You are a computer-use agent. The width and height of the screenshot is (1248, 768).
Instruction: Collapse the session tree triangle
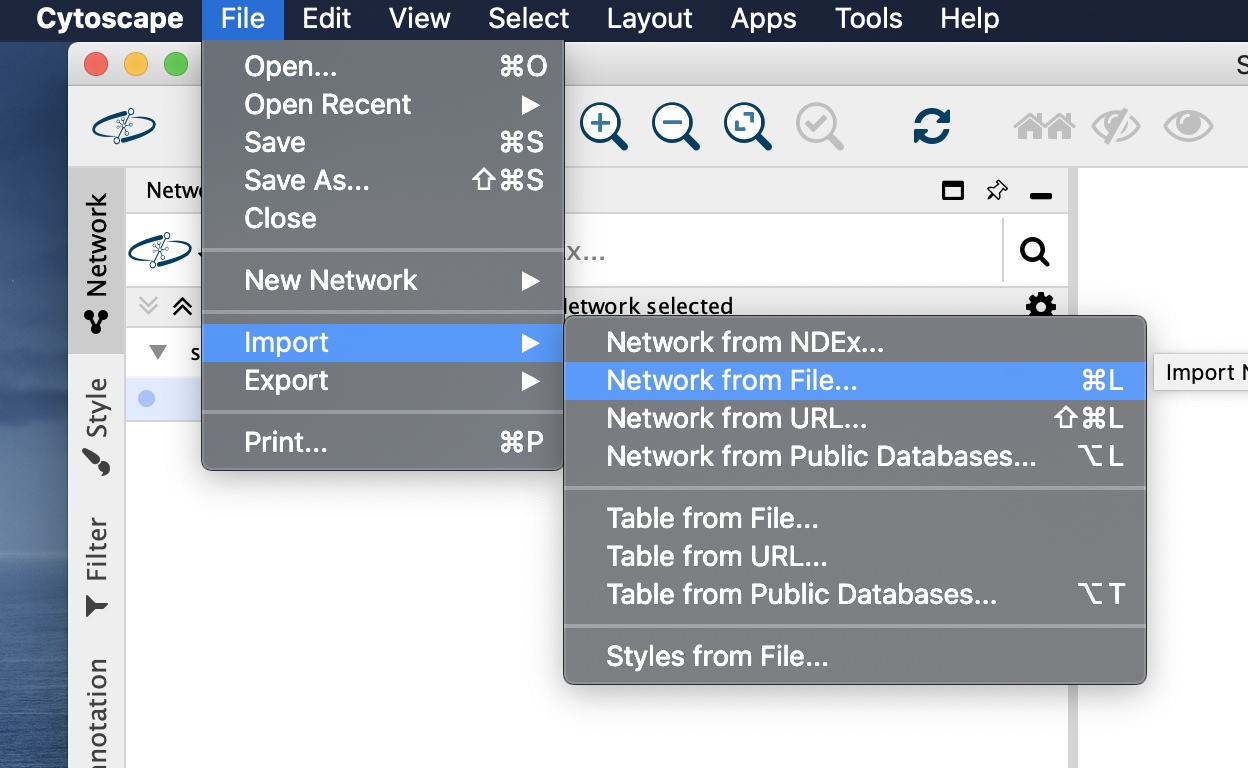(x=158, y=352)
